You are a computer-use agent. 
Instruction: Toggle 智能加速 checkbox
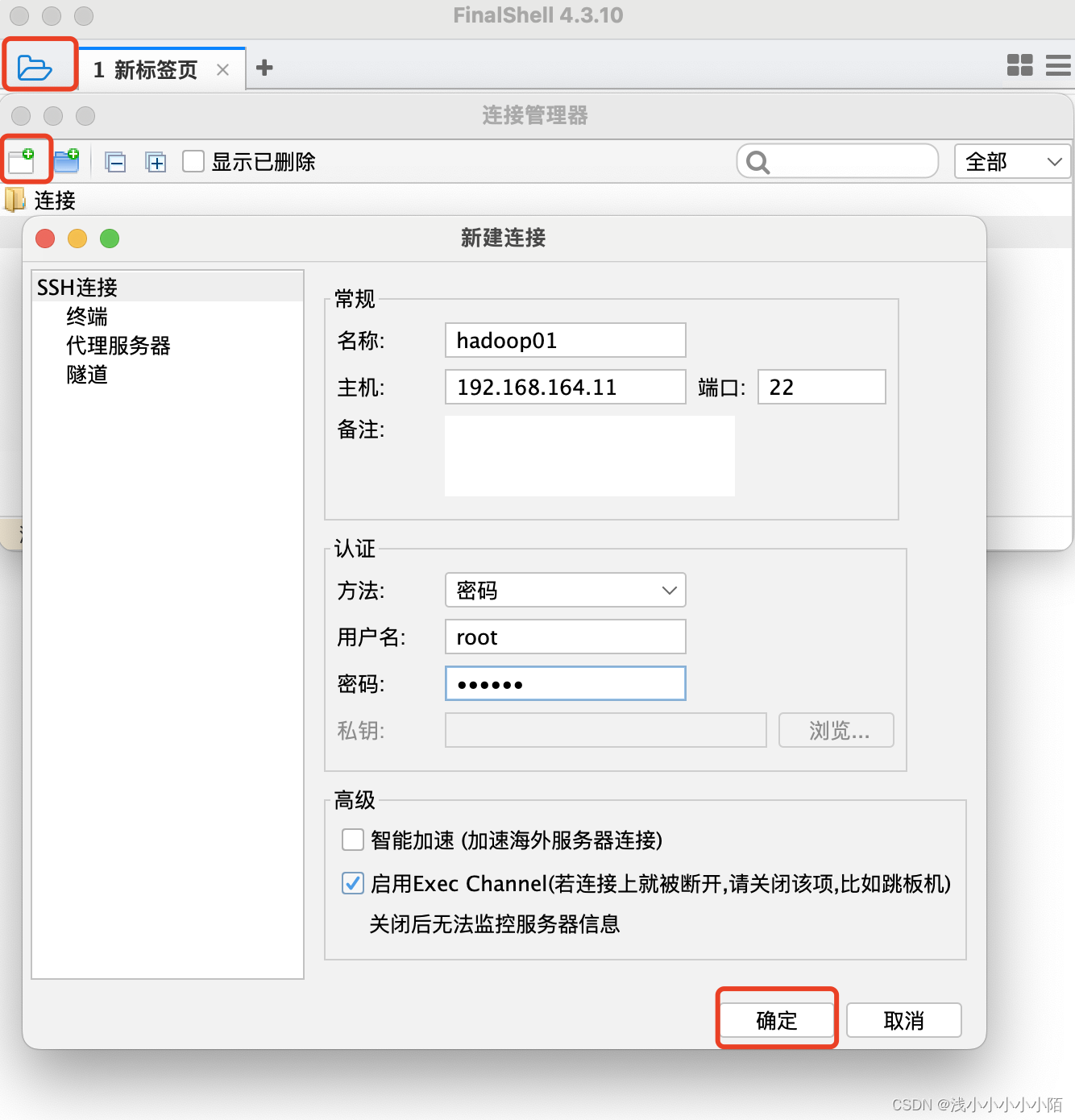click(353, 840)
